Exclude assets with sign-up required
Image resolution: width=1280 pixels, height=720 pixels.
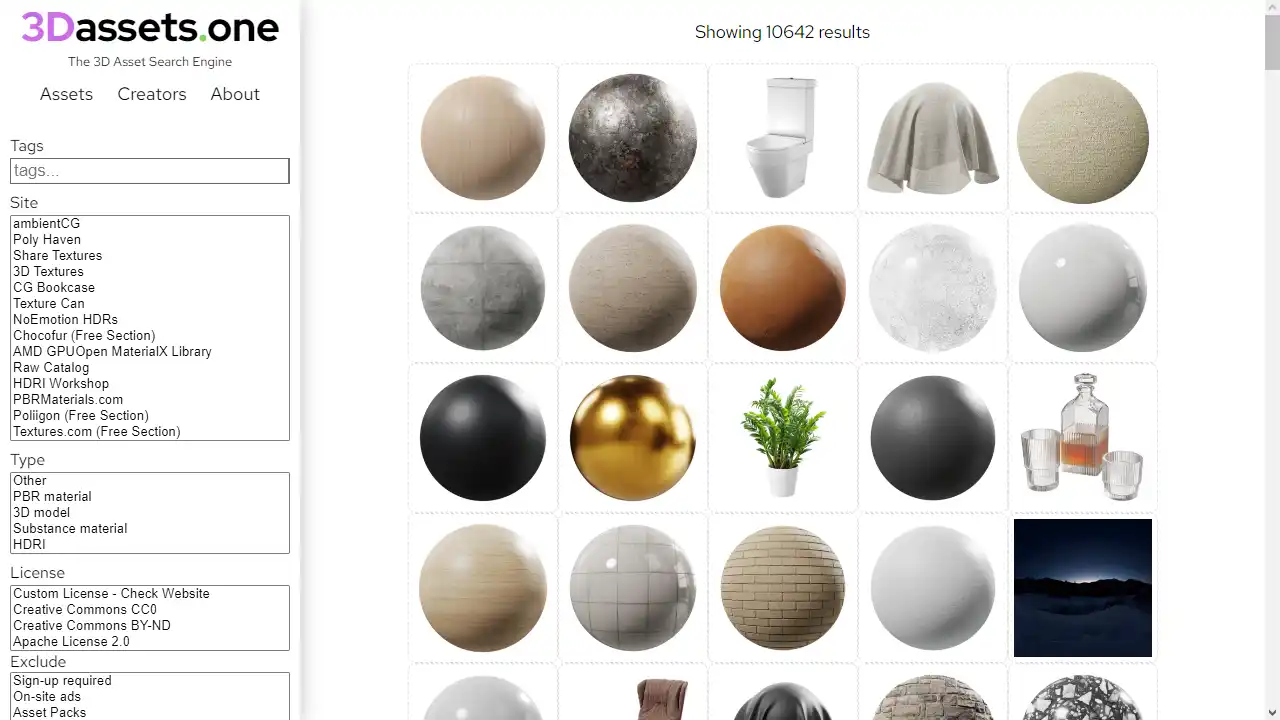[x=62, y=680]
